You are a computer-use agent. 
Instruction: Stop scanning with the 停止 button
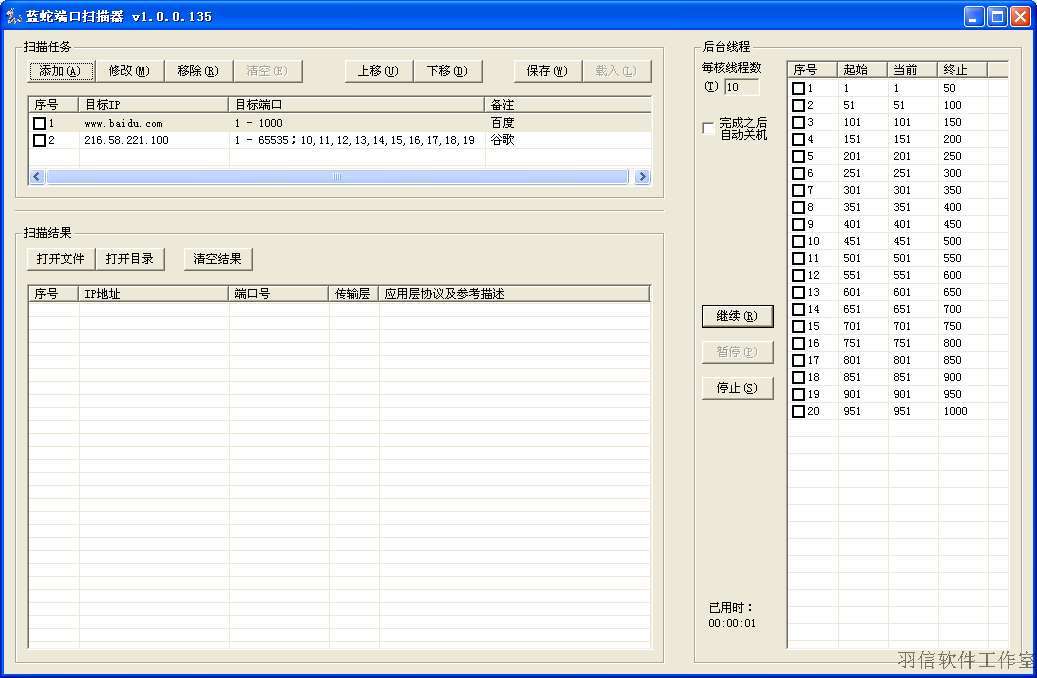click(x=737, y=388)
